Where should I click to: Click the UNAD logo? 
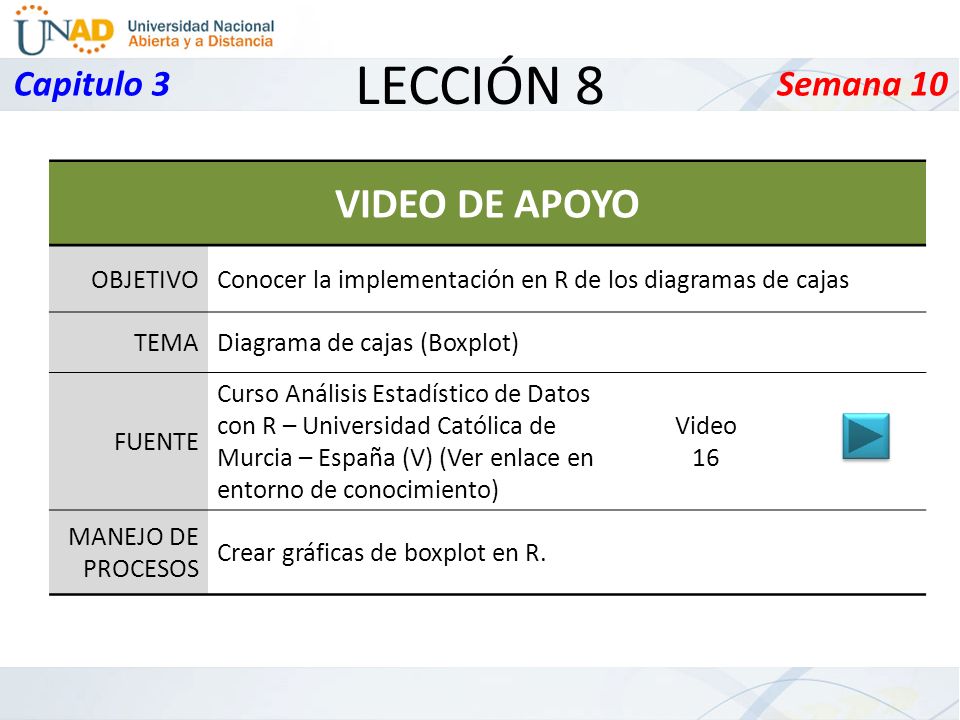[x=64, y=29]
